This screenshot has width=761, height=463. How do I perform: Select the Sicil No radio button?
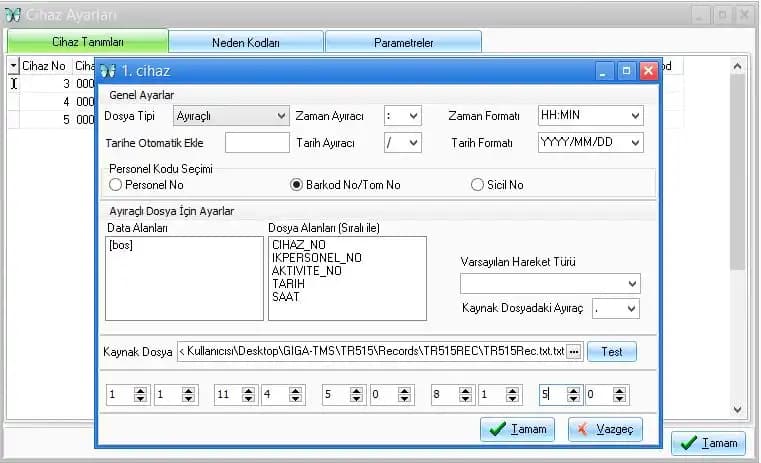478,185
